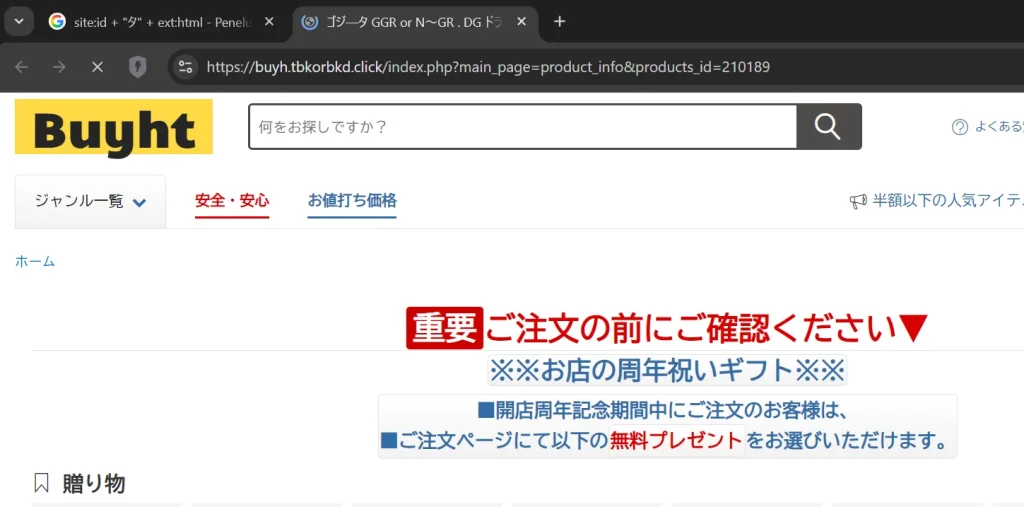Stop loading the page
The width and height of the screenshot is (1024, 507).
[x=97, y=67]
